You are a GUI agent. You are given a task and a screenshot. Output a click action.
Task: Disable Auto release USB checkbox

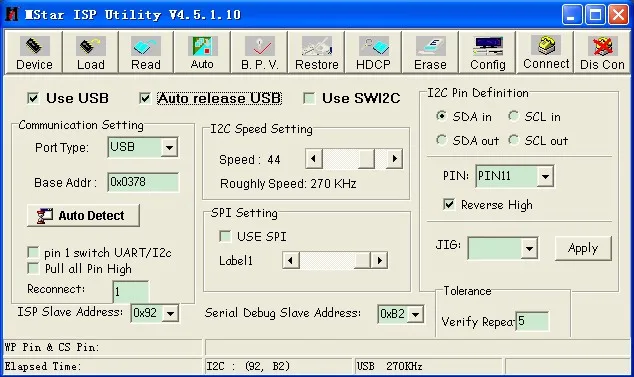point(145,98)
